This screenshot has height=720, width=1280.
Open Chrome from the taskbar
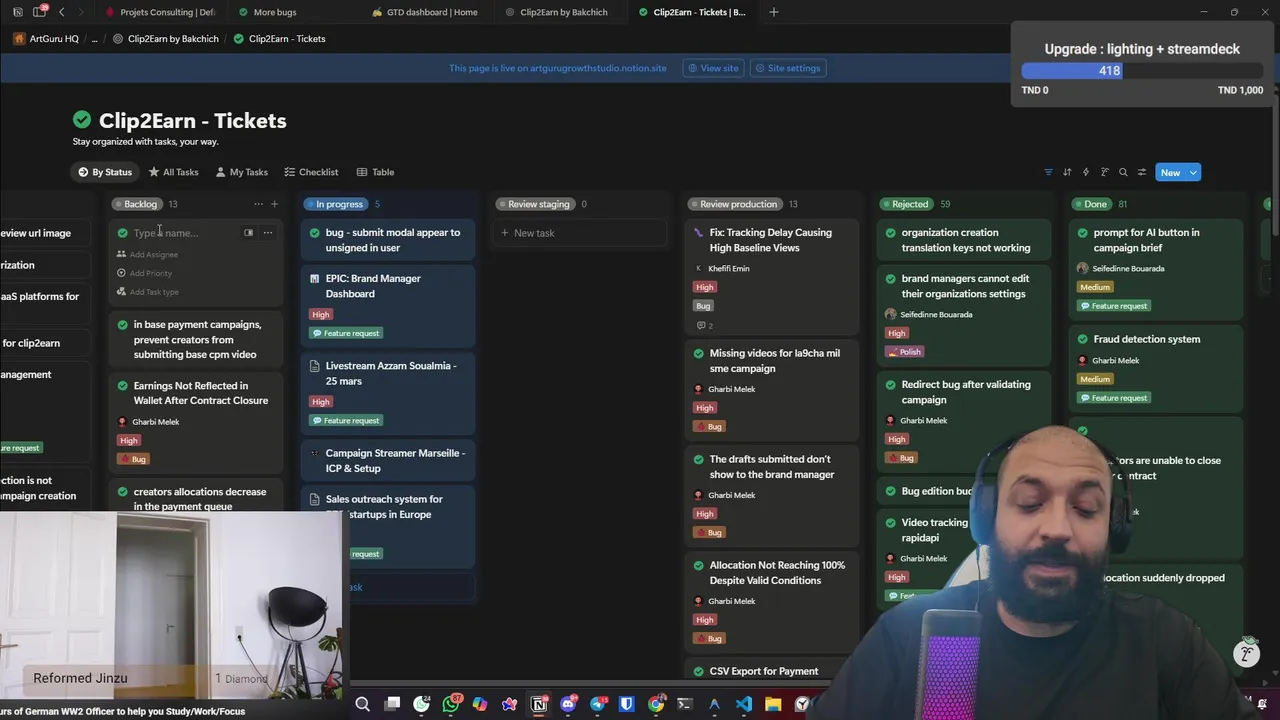(656, 704)
